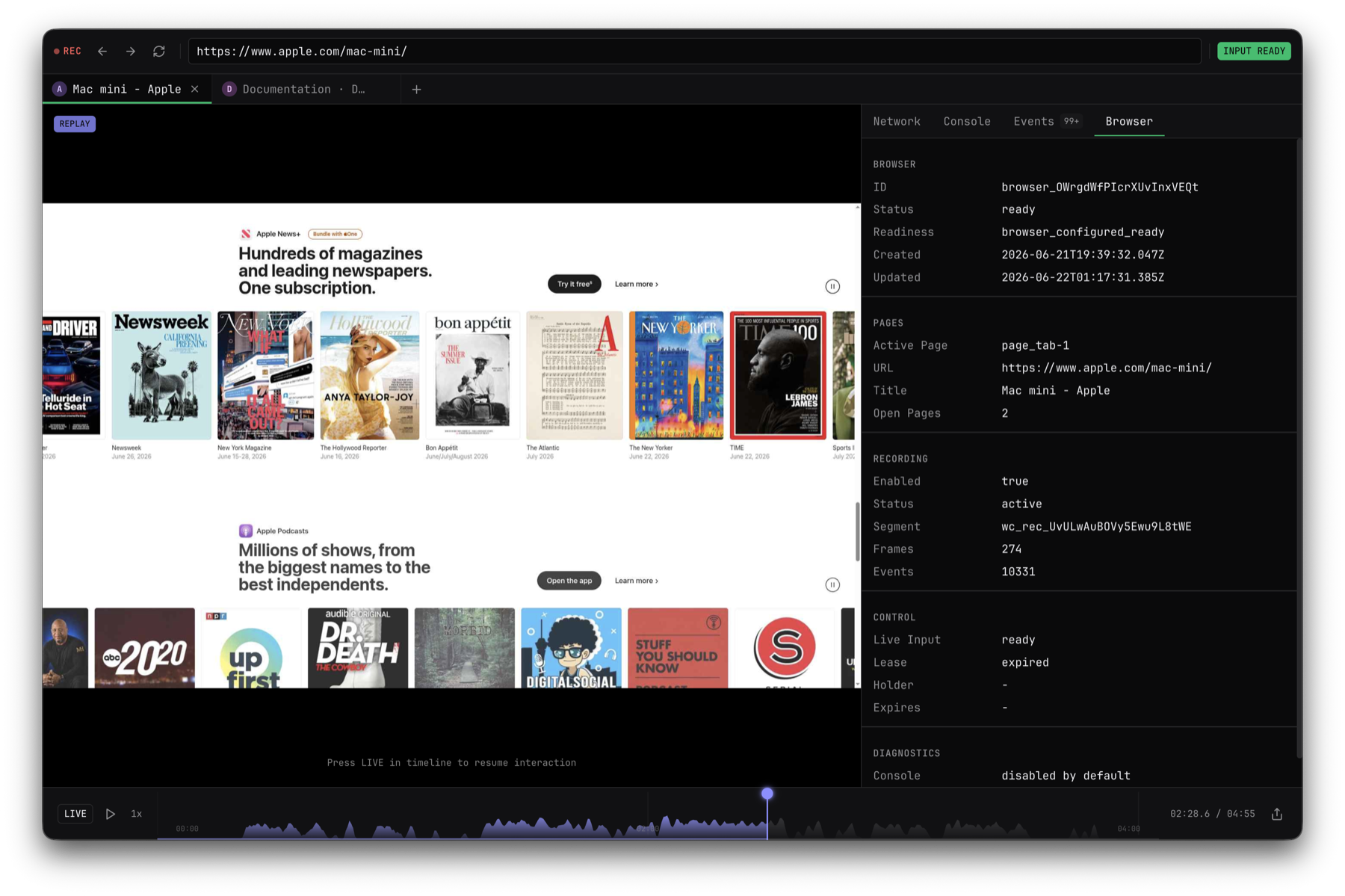Click the Apple News+ logo icon
The image size is (1345, 896).
[245, 234]
